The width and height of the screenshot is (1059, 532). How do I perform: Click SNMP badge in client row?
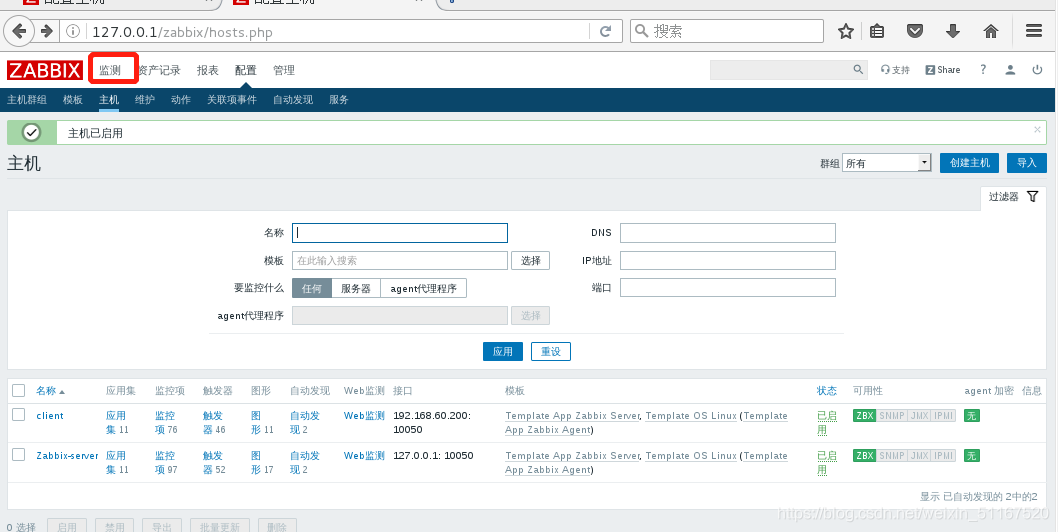point(892,416)
